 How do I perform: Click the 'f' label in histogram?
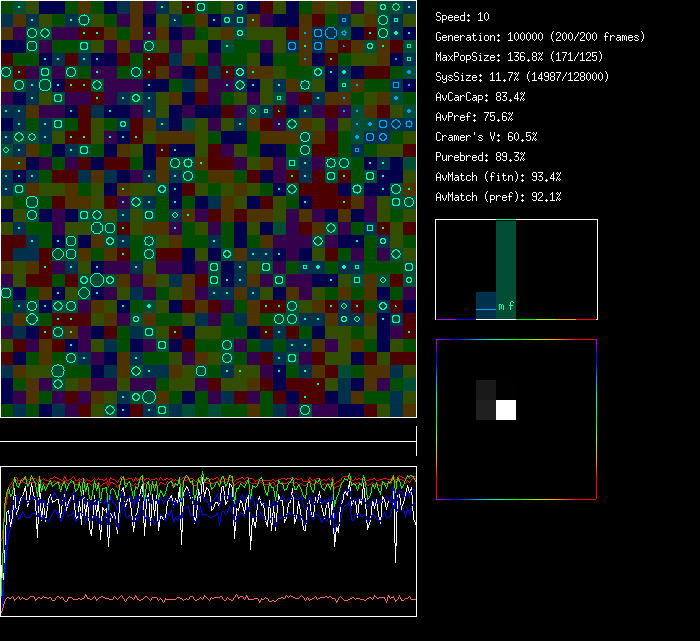pyautogui.click(x=511, y=306)
